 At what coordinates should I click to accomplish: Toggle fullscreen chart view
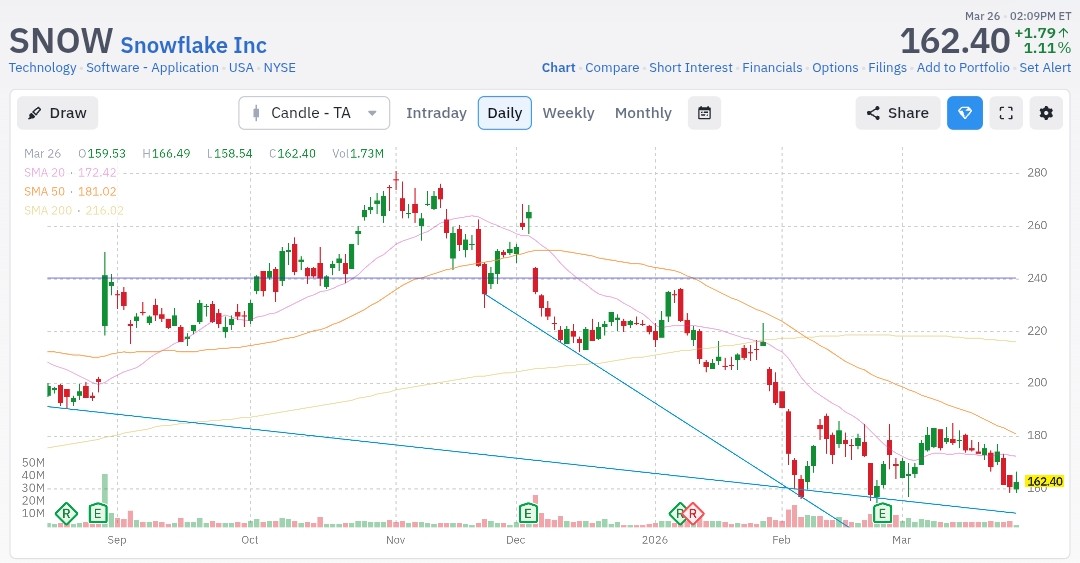1006,113
